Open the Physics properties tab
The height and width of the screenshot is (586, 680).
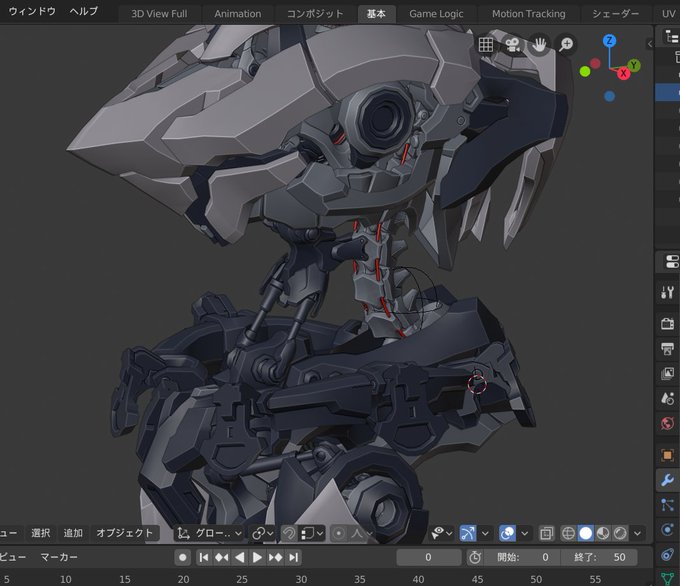click(667, 530)
